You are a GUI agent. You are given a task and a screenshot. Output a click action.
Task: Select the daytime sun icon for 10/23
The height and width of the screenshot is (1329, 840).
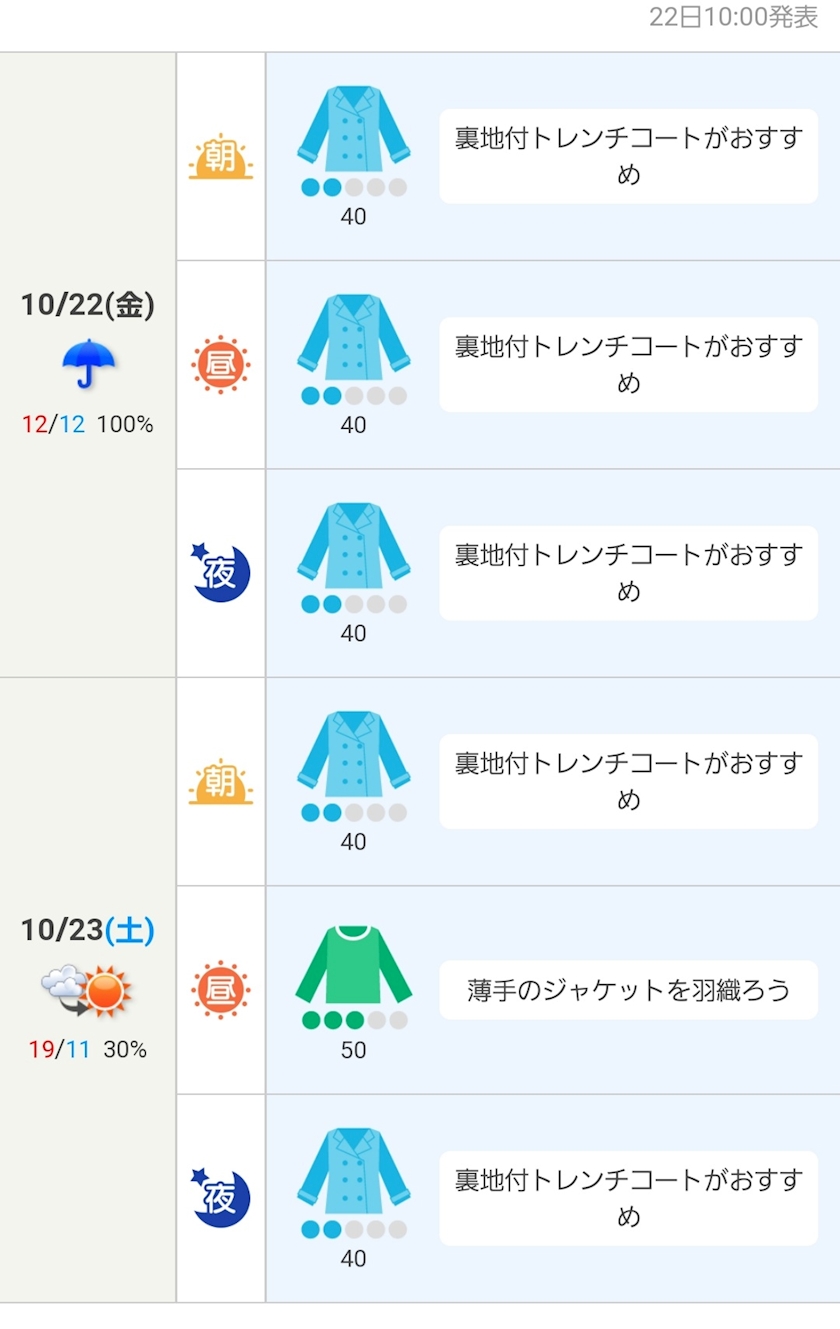pyautogui.click(x=221, y=990)
